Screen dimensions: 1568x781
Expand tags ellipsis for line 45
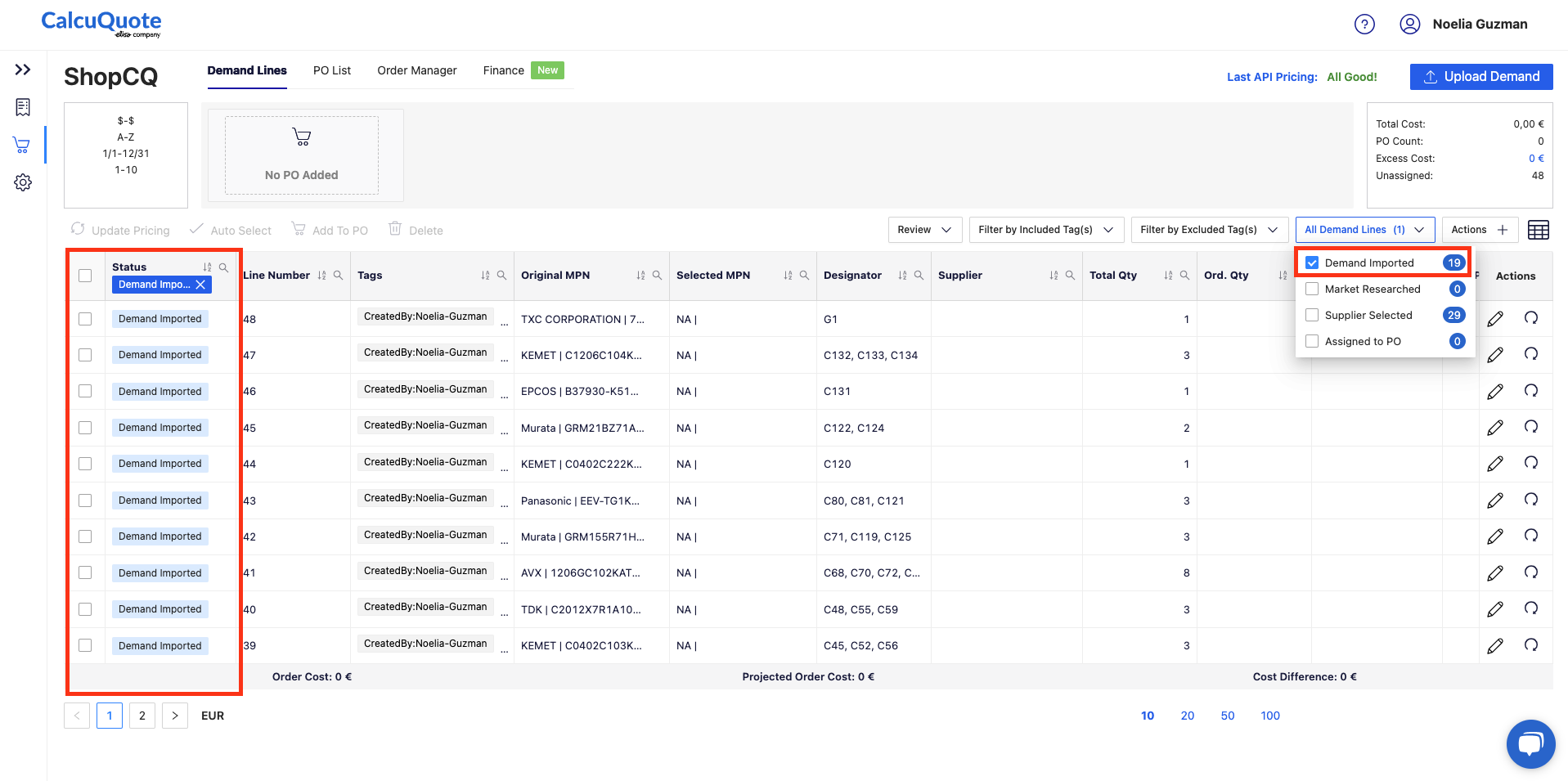click(504, 432)
